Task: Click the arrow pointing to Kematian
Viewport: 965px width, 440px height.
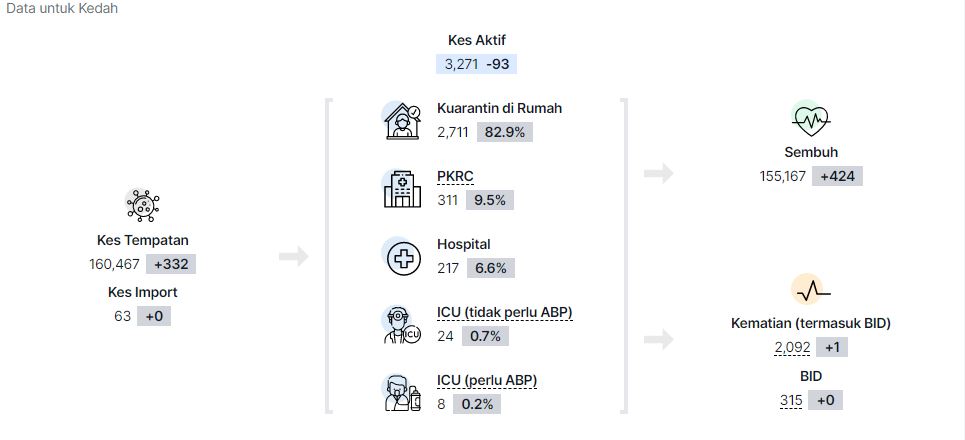Action: 659,339
